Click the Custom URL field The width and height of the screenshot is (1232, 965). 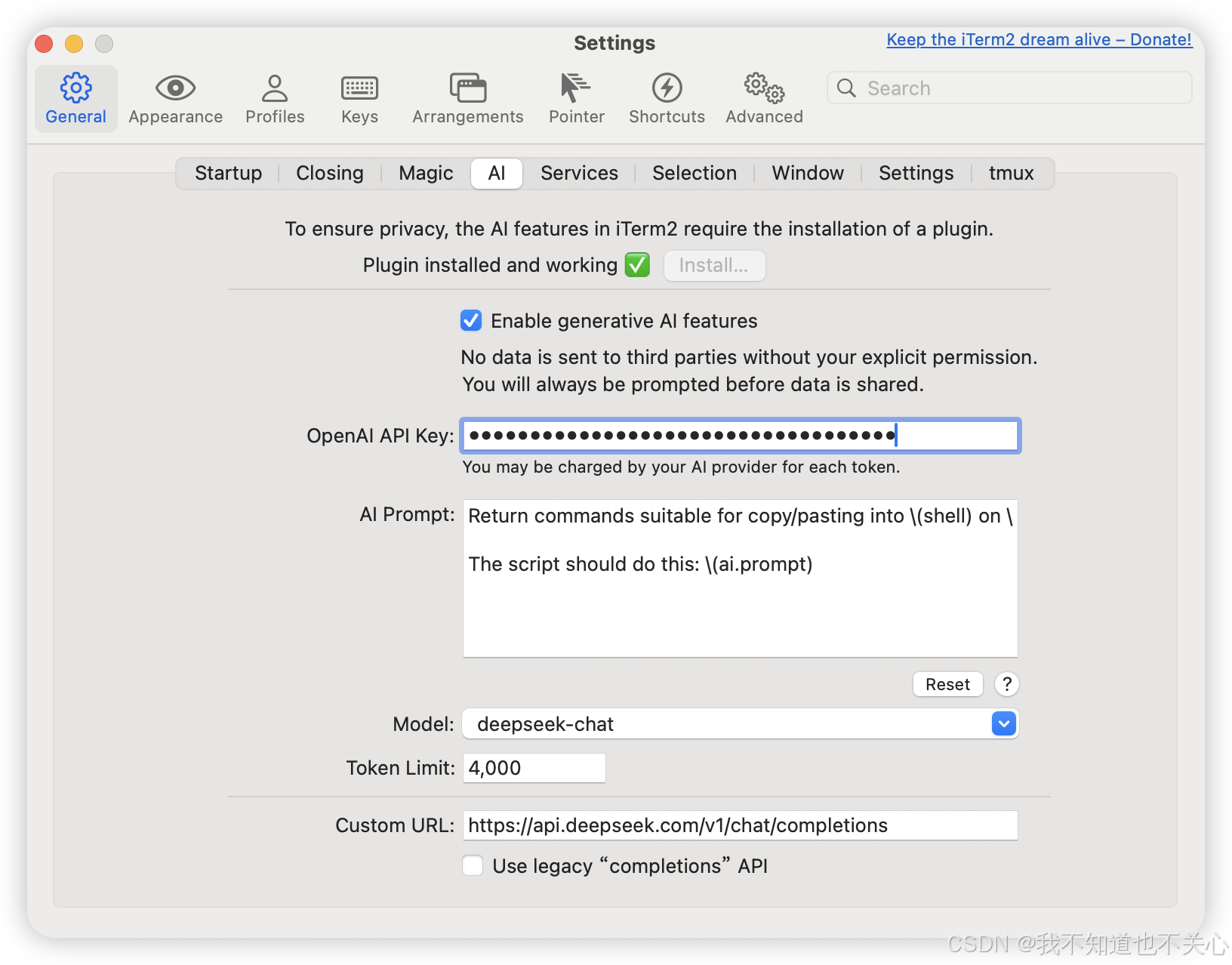pyautogui.click(x=740, y=825)
